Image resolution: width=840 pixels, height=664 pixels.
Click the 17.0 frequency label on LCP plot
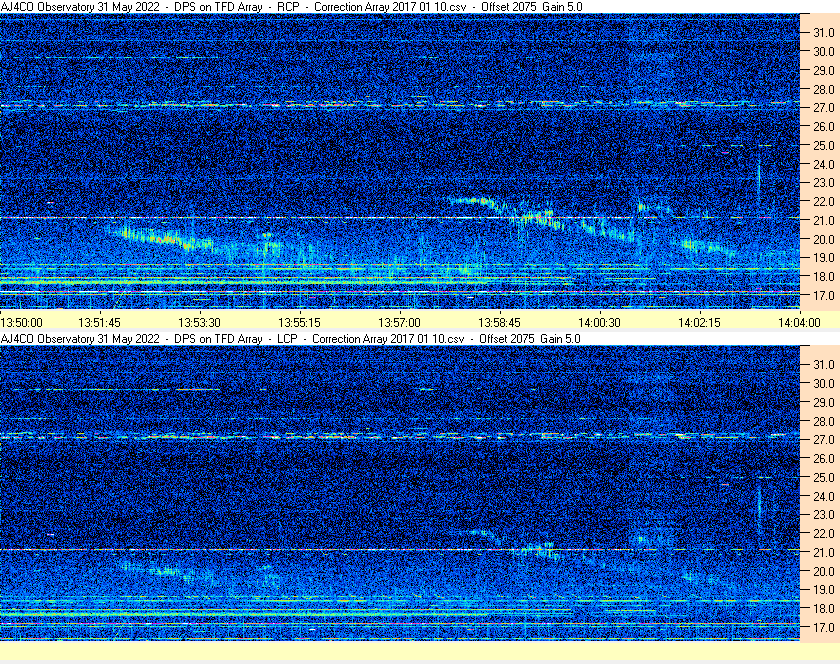pyautogui.click(x=824, y=628)
